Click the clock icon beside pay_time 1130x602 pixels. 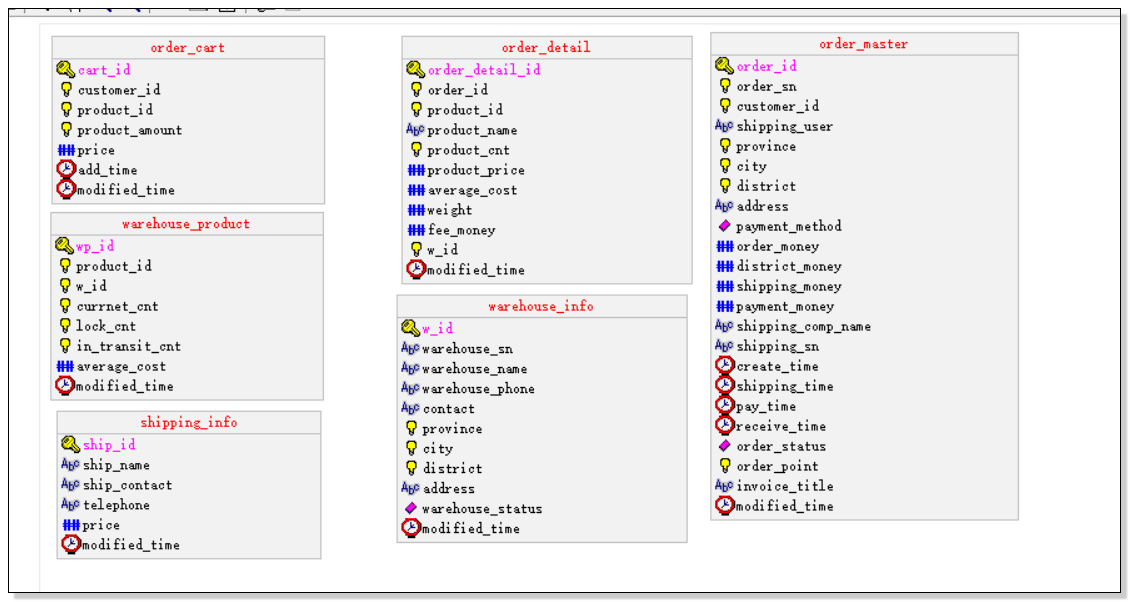coord(724,406)
